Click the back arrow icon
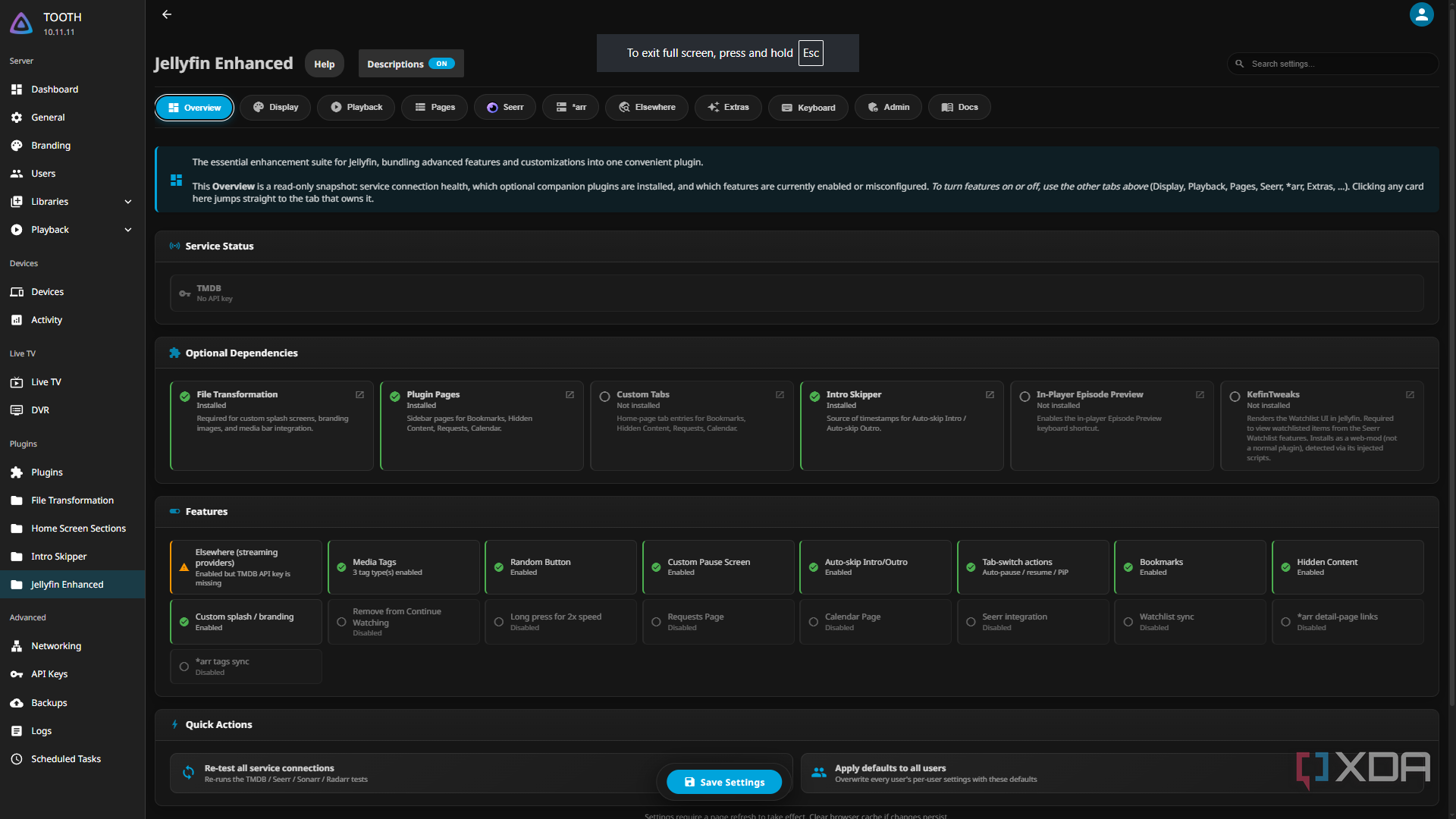The image size is (1456, 819). coord(167,14)
